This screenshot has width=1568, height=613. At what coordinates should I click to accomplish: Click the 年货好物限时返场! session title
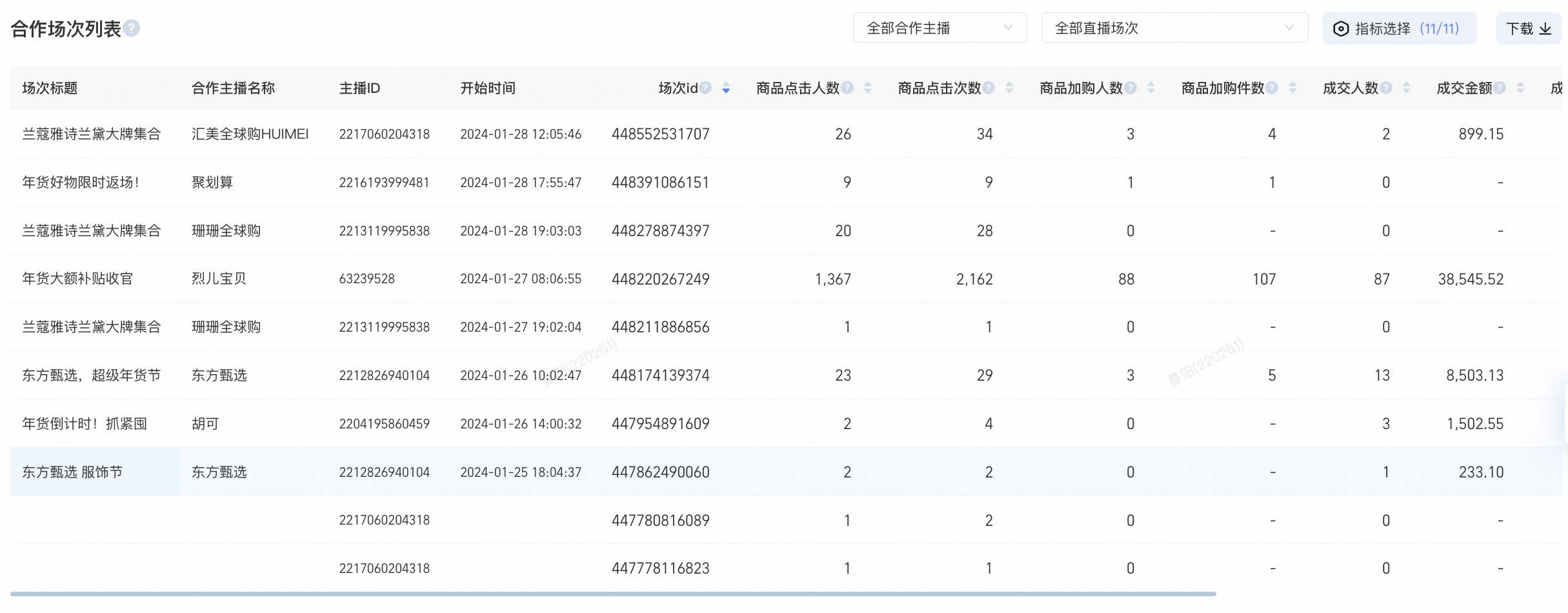tap(81, 183)
